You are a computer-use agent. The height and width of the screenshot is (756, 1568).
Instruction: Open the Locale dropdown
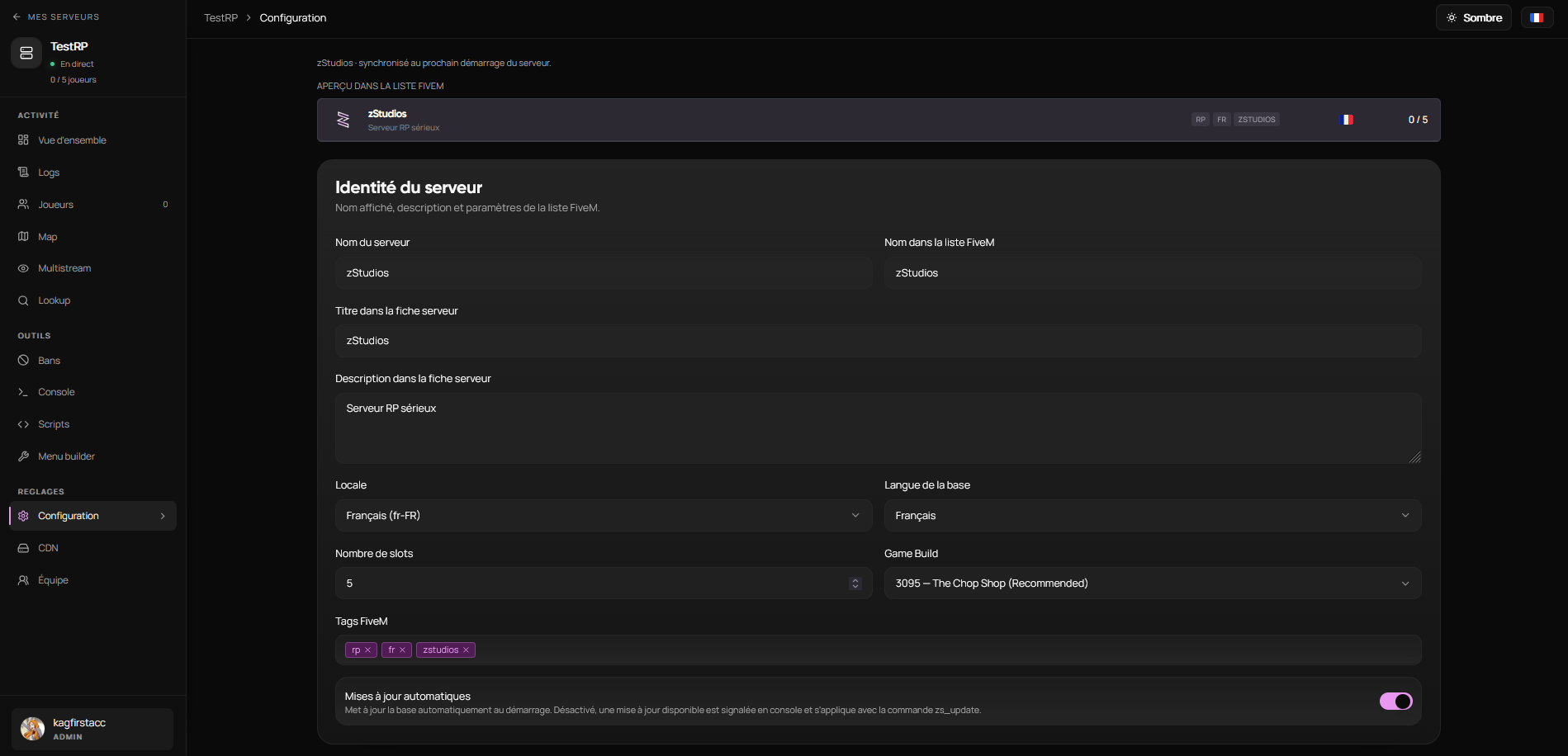604,515
